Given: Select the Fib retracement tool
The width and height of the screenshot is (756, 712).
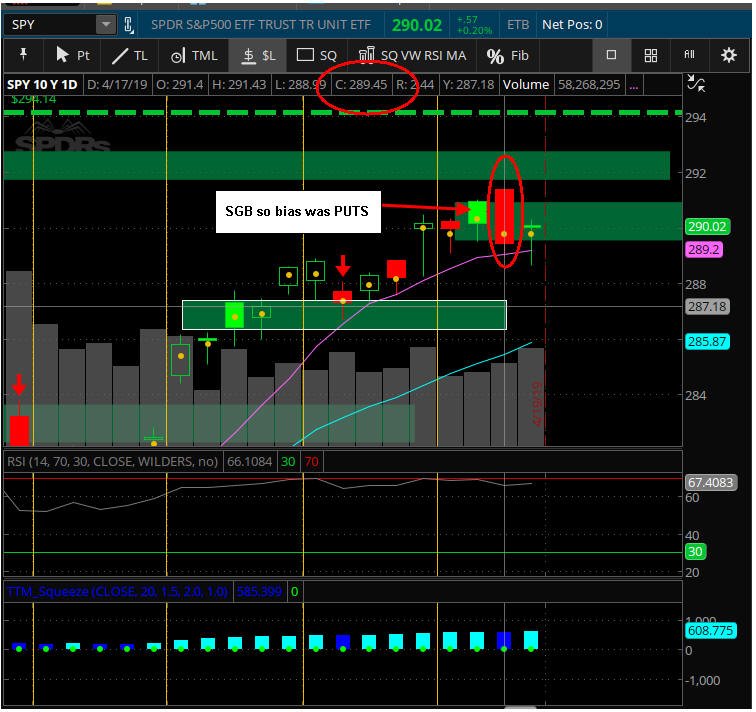Looking at the screenshot, I should pyautogui.click(x=507, y=56).
